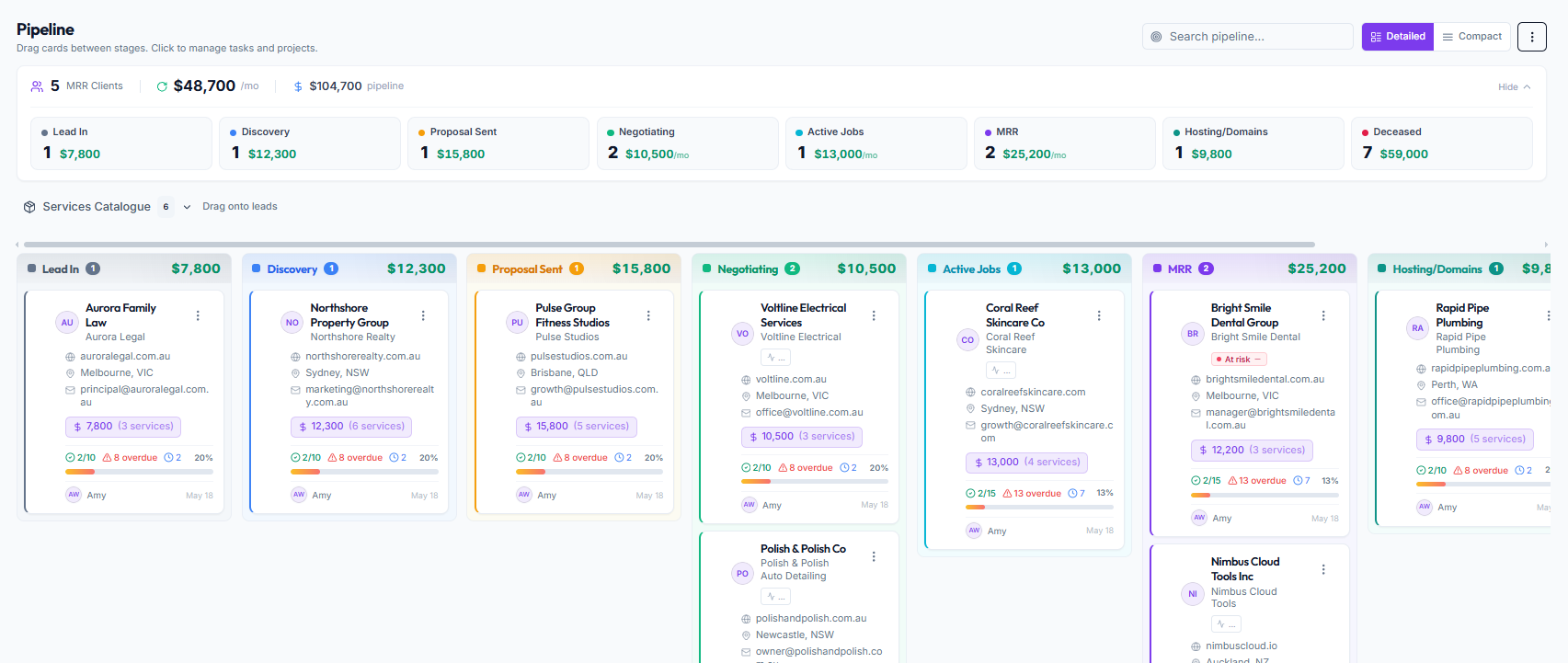Click the Search pipeline input field
The image size is (1568, 663).
point(1248,37)
